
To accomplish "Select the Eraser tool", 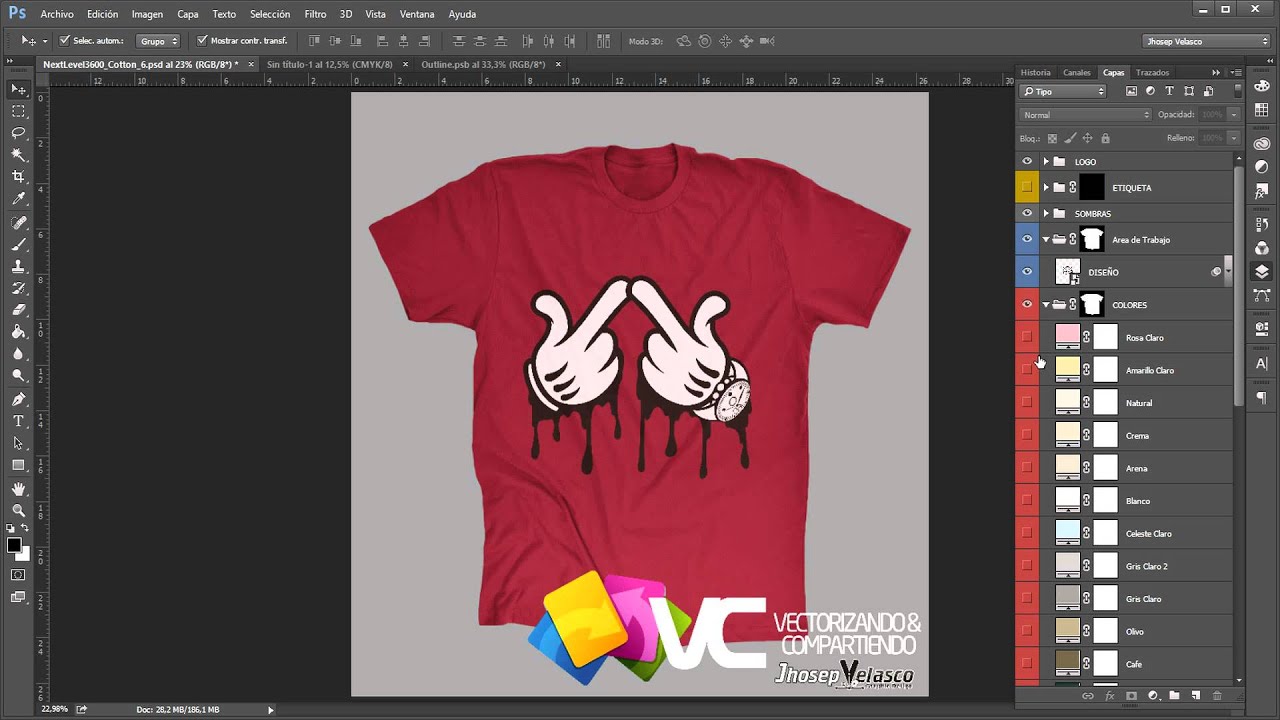I will click(x=18, y=310).
